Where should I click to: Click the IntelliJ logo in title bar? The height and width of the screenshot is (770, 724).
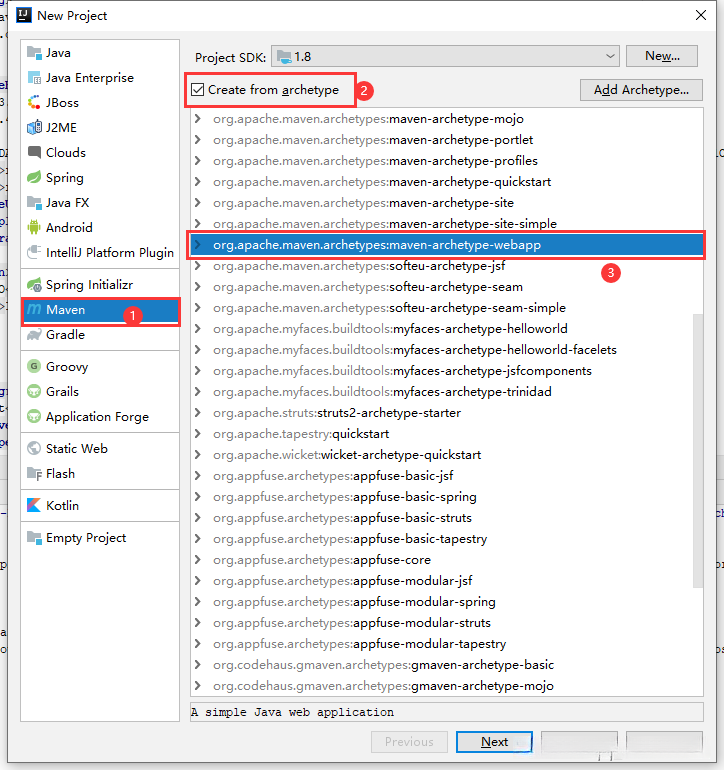[x=24, y=15]
